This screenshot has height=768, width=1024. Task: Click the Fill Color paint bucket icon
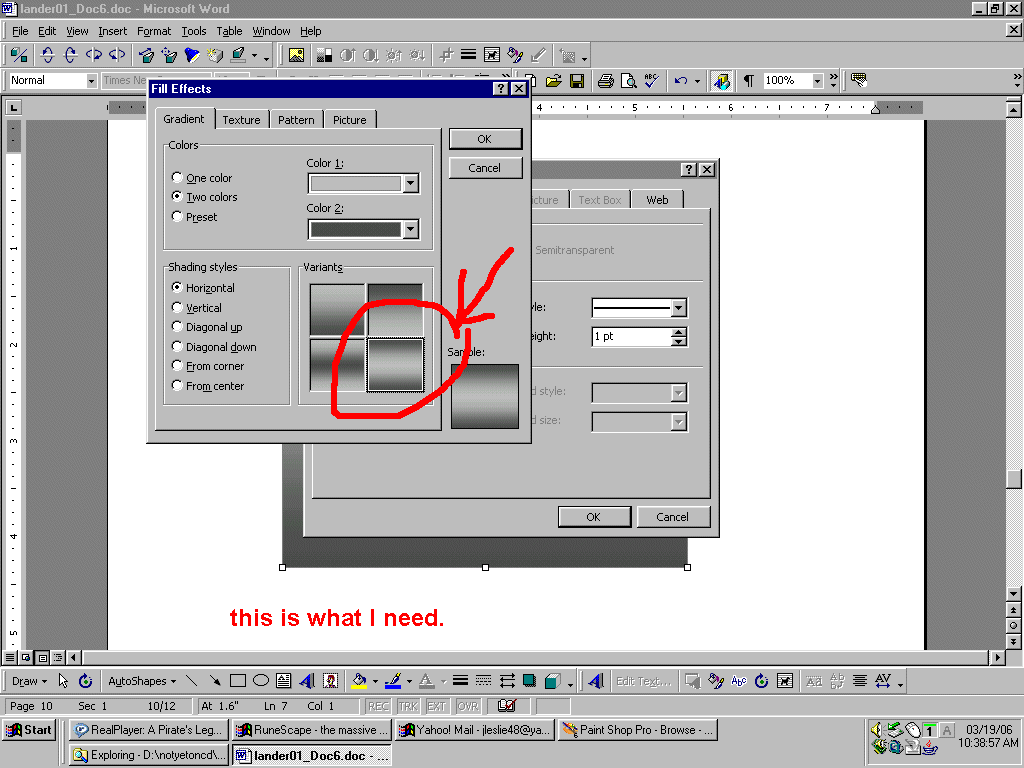click(x=359, y=681)
